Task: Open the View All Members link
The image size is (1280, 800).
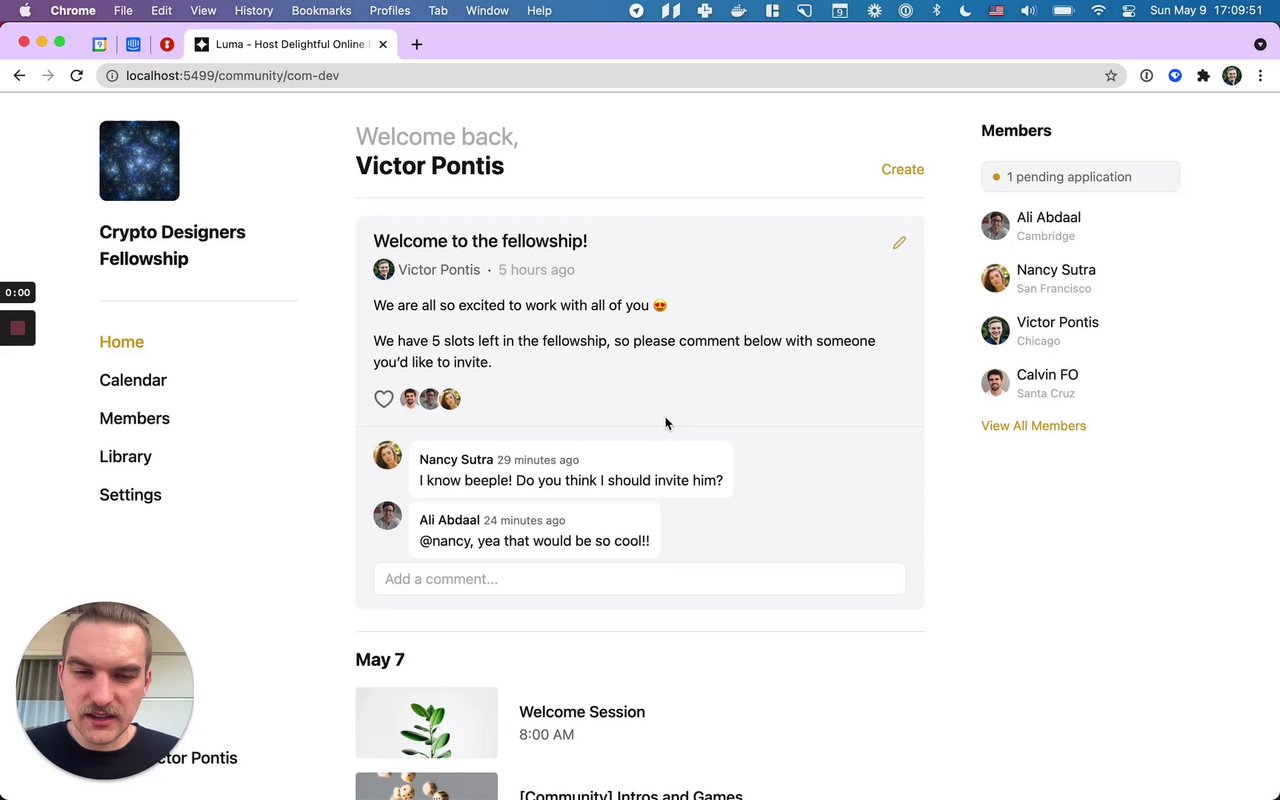Action: pyautogui.click(x=1033, y=426)
